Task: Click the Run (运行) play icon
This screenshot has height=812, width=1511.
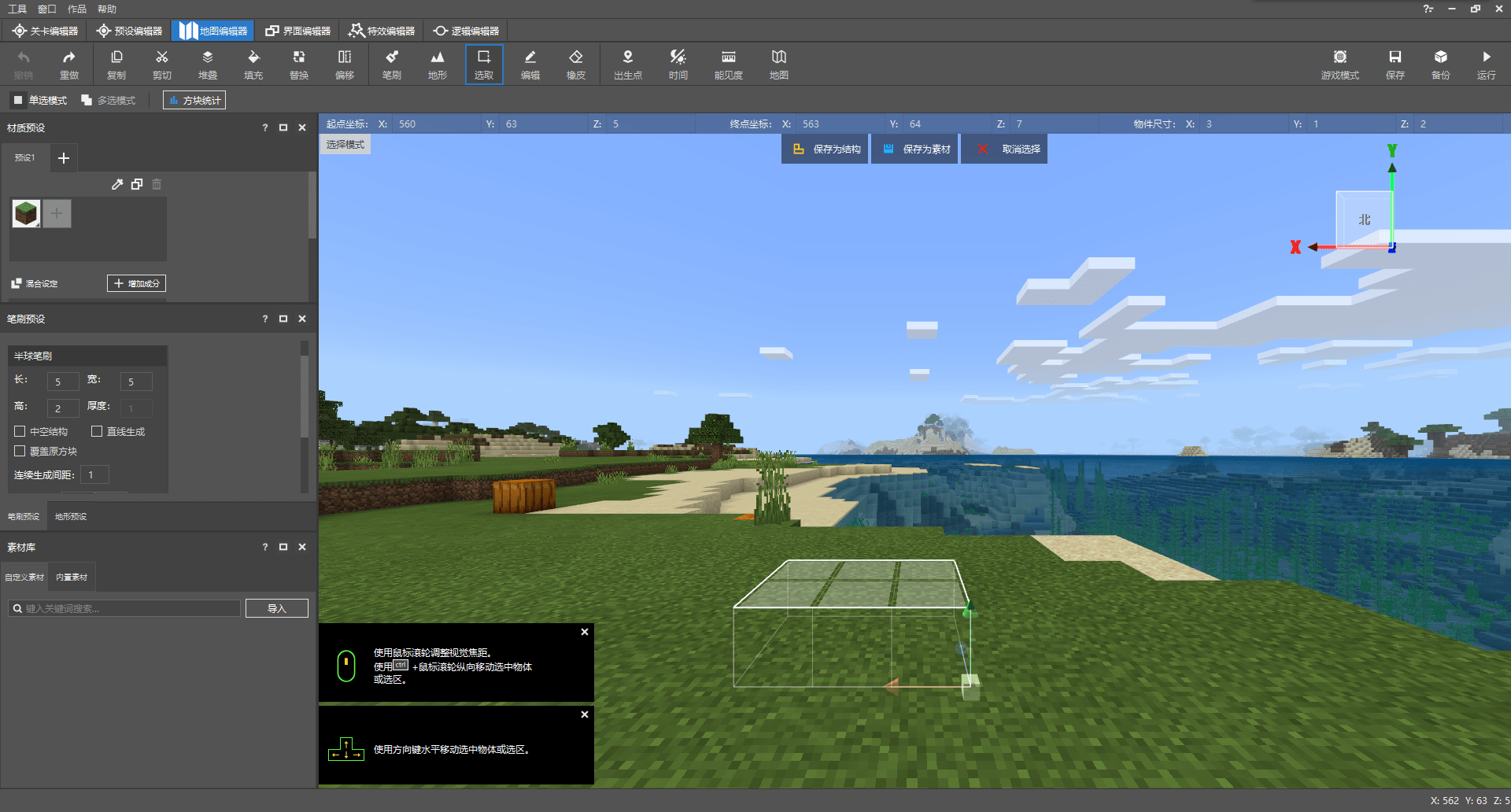Action: tap(1487, 64)
